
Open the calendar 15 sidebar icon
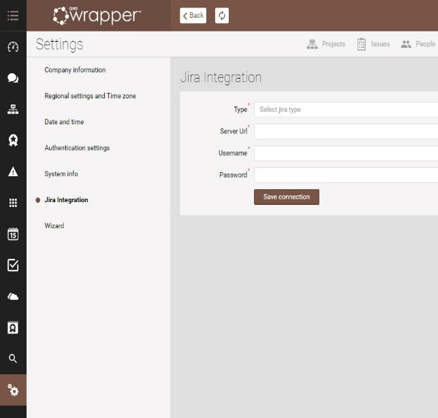point(13,234)
